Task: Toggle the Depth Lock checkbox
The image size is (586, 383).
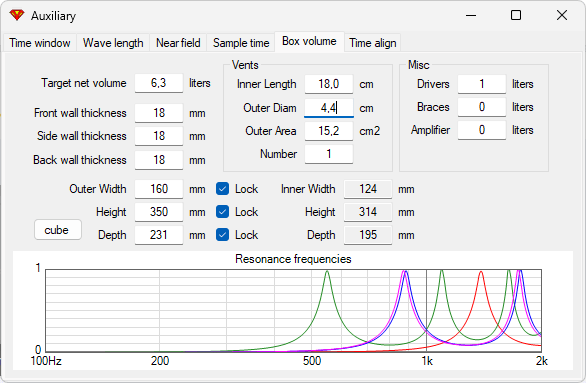Action: point(222,235)
